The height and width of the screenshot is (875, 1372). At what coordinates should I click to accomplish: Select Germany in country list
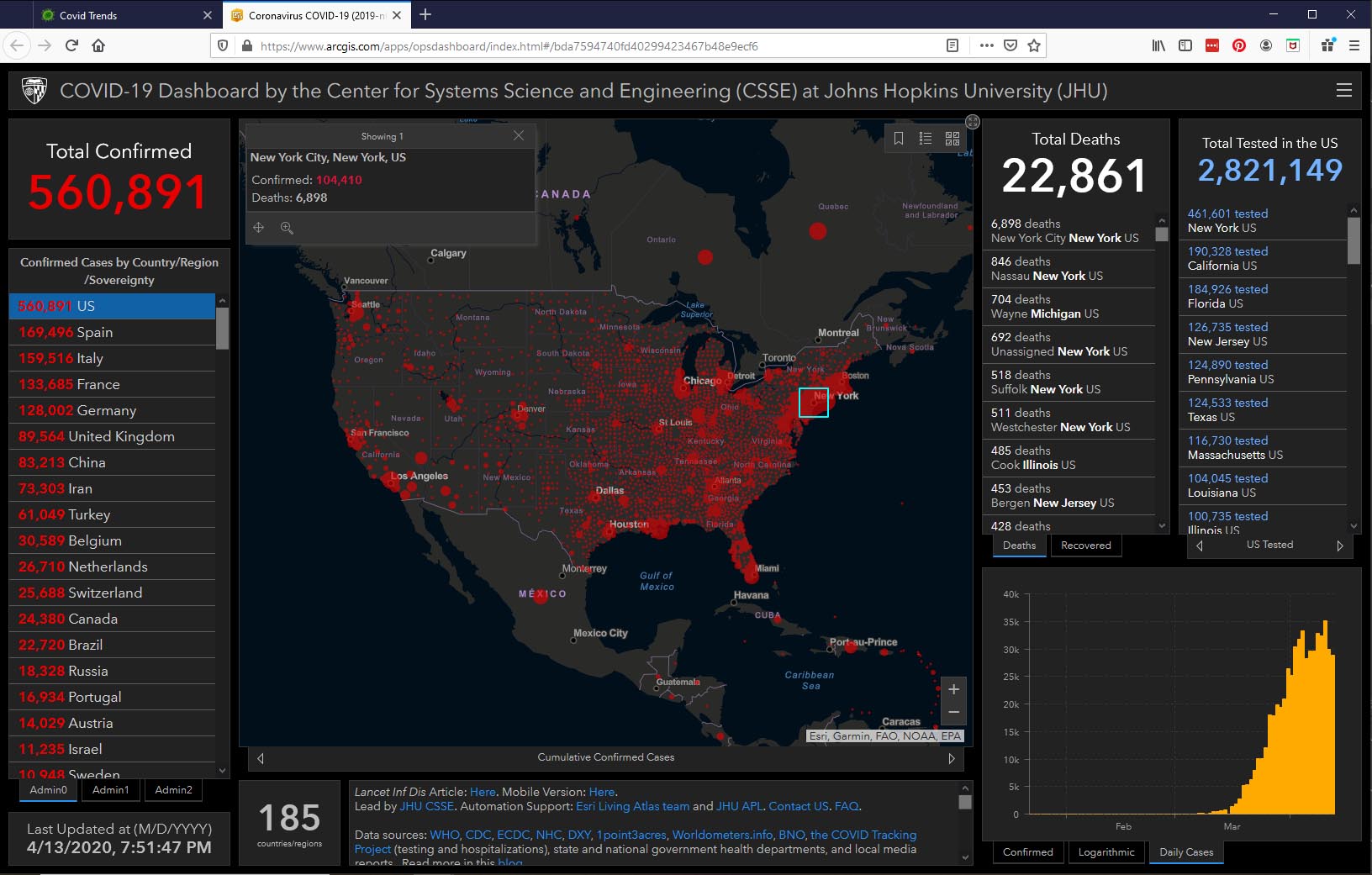[112, 410]
